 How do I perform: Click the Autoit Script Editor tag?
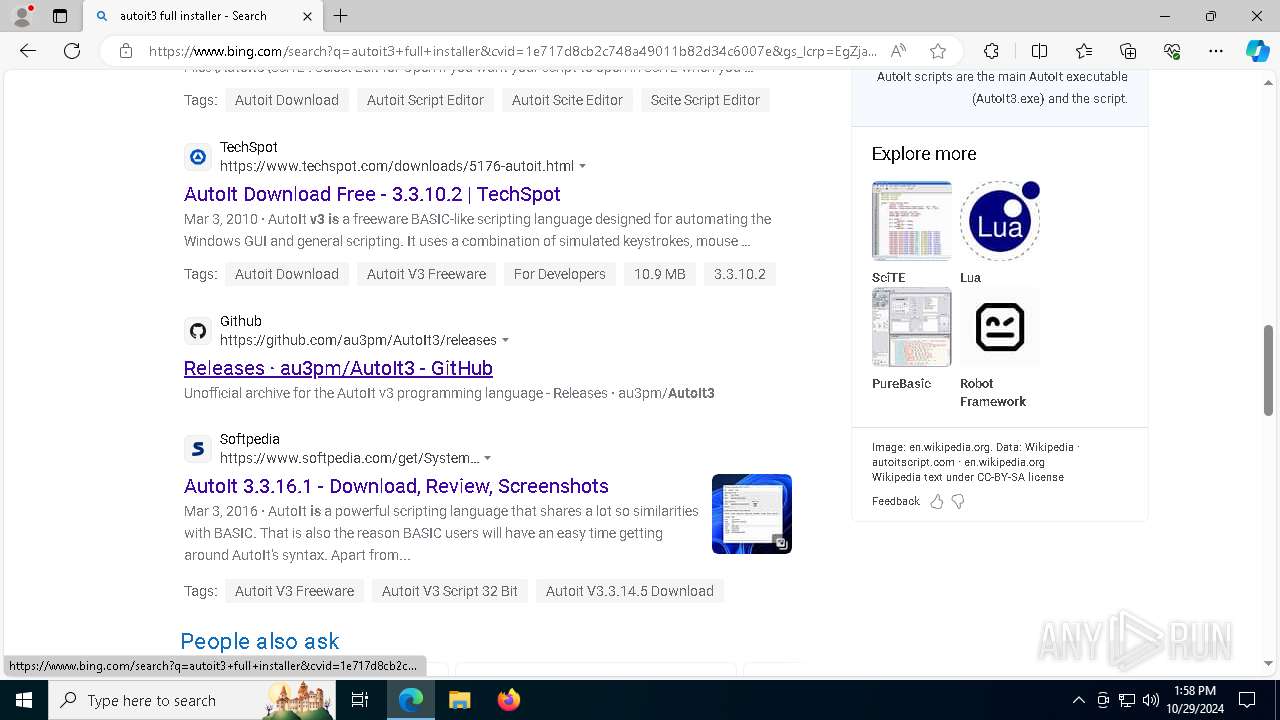click(425, 100)
